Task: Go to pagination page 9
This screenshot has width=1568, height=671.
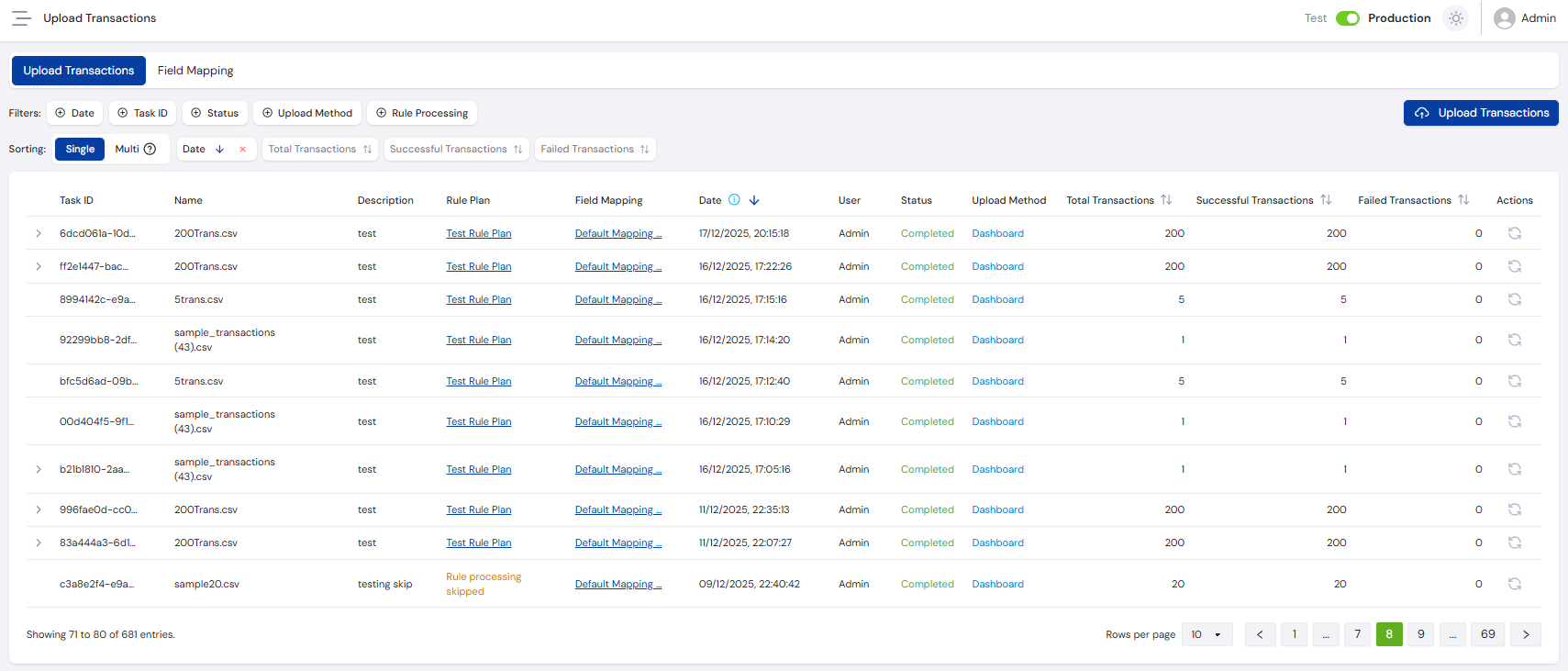Action: point(1420,634)
